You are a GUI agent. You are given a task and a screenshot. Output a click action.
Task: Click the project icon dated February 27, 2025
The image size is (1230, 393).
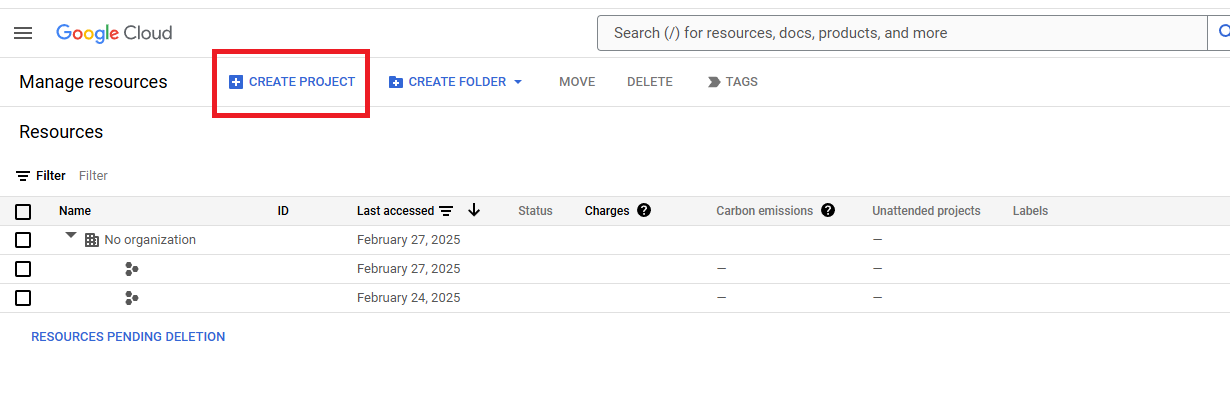click(x=131, y=269)
